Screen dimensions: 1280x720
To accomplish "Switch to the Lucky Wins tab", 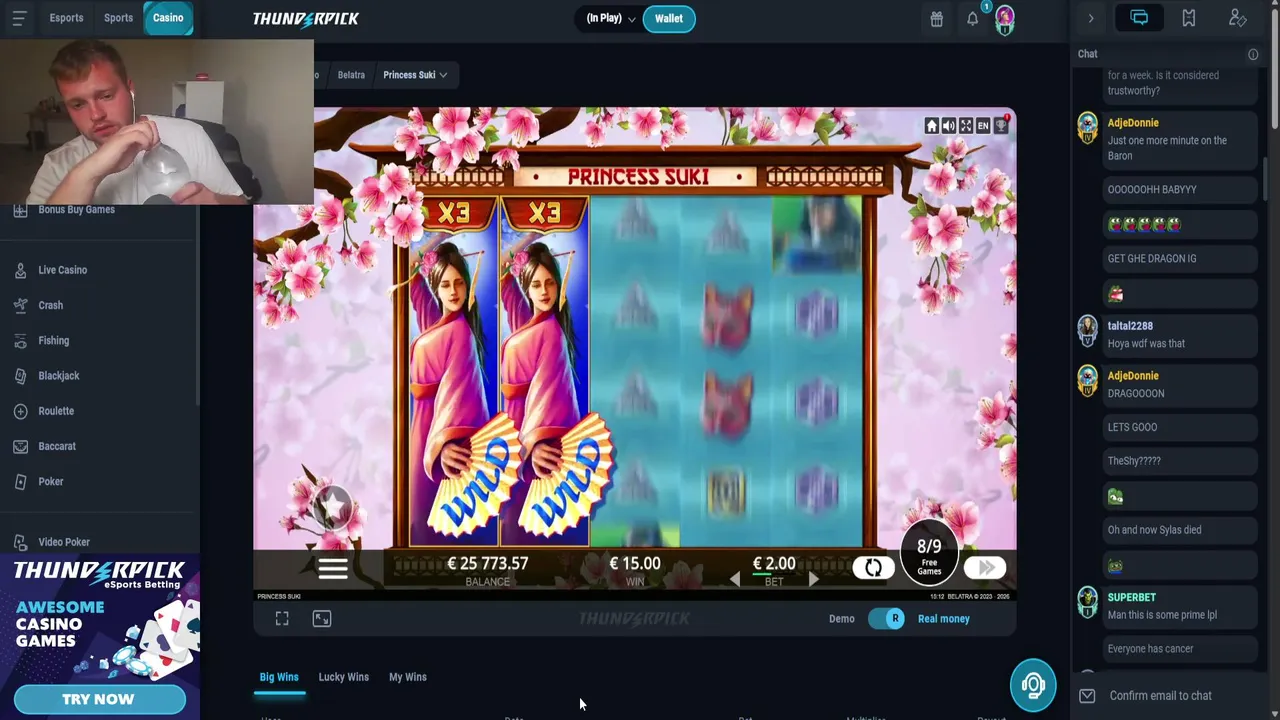I will point(343,677).
